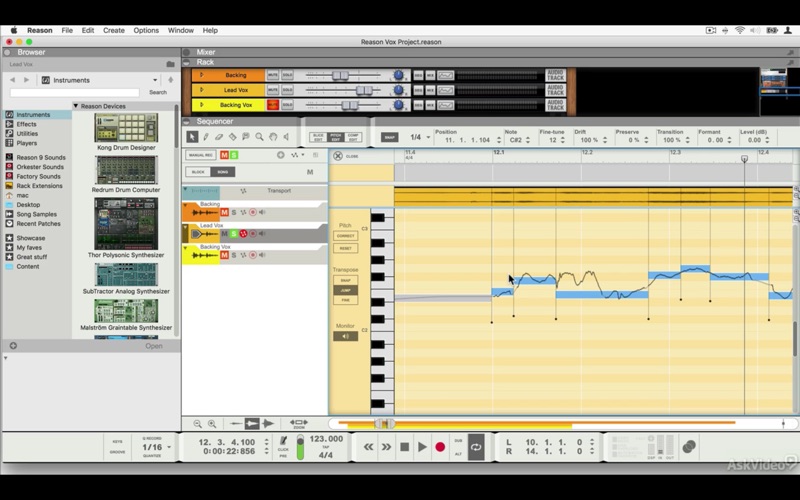Unmute the Backing Vox device in rack
This screenshot has height=500, width=800.
click(272, 105)
